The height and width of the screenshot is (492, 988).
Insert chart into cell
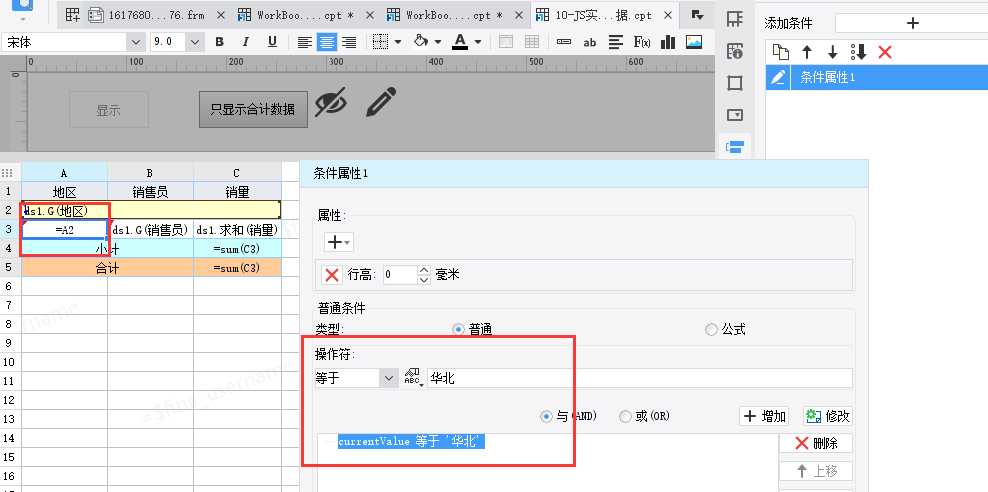coord(668,42)
